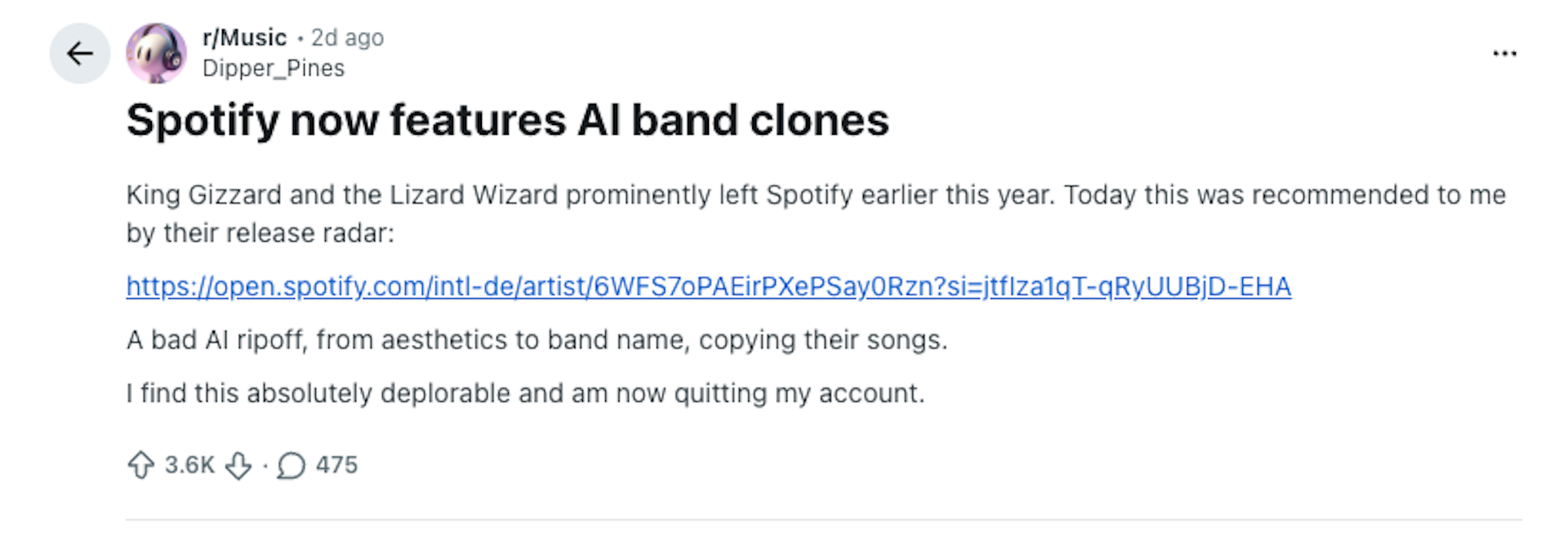The width and height of the screenshot is (1568, 557).
Task: Click the '2d ago' post timestamp
Action: coord(348,38)
